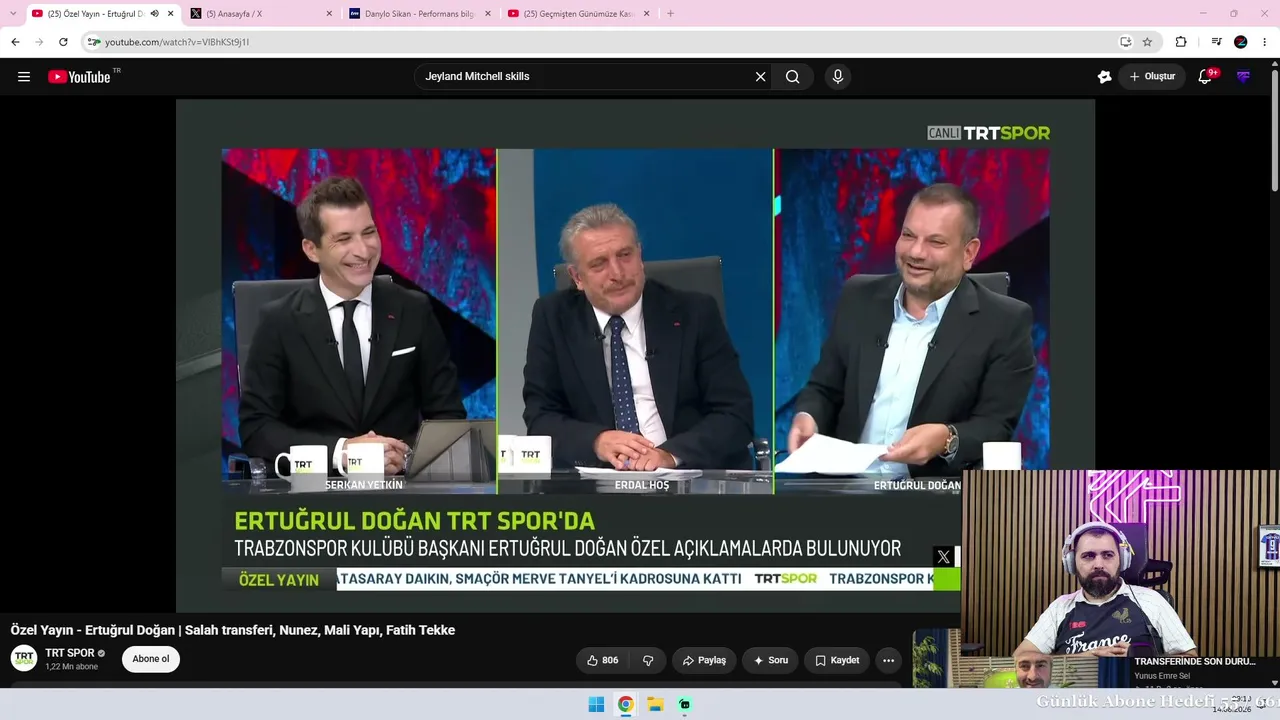Open the YouTube guide hamburger menu
Viewport: 1280px width, 720px height.
(24, 77)
